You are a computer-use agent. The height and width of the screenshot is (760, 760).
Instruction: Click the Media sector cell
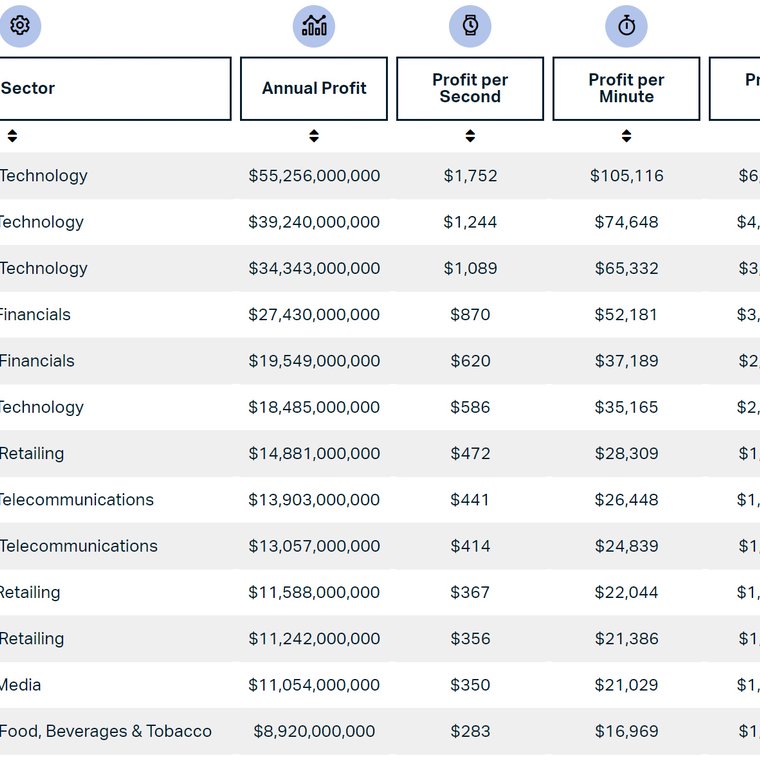pos(20,685)
